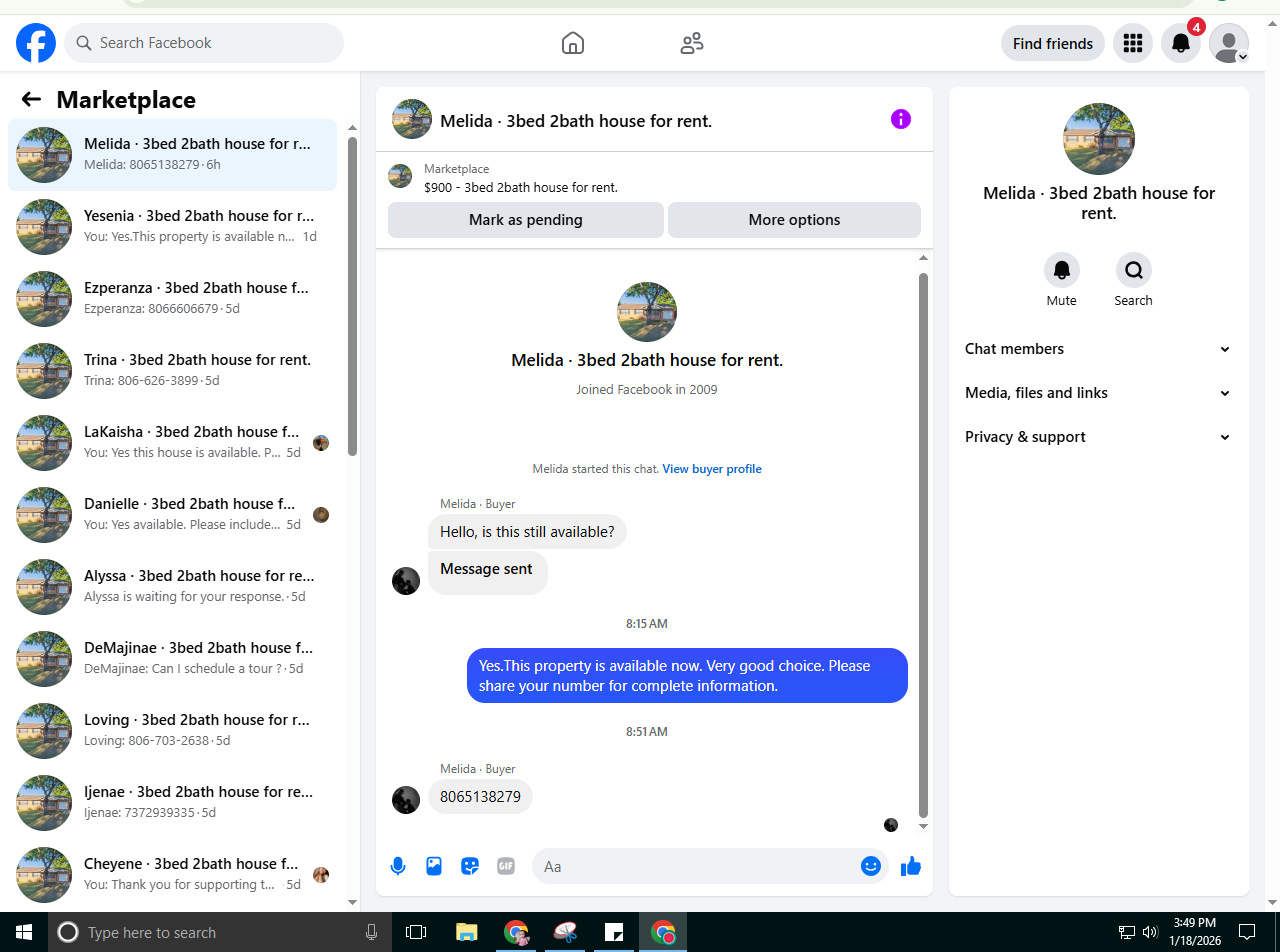The height and width of the screenshot is (952, 1280).
Task: Open the notifications bell with badge
Action: [1181, 43]
